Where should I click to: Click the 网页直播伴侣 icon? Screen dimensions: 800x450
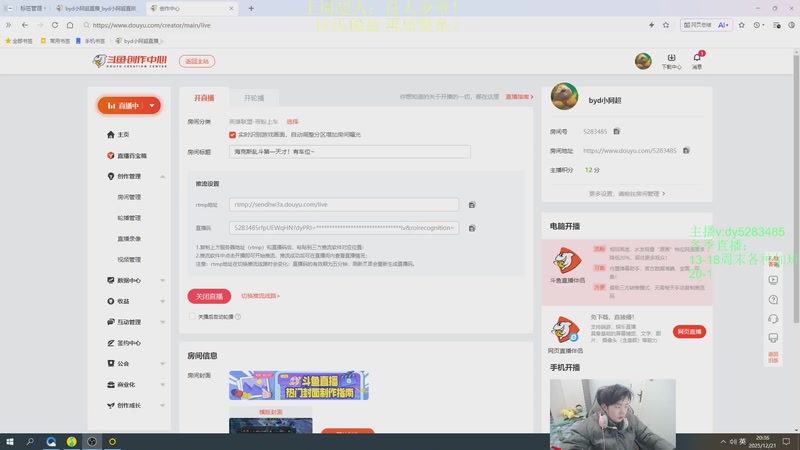coord(565,330)
